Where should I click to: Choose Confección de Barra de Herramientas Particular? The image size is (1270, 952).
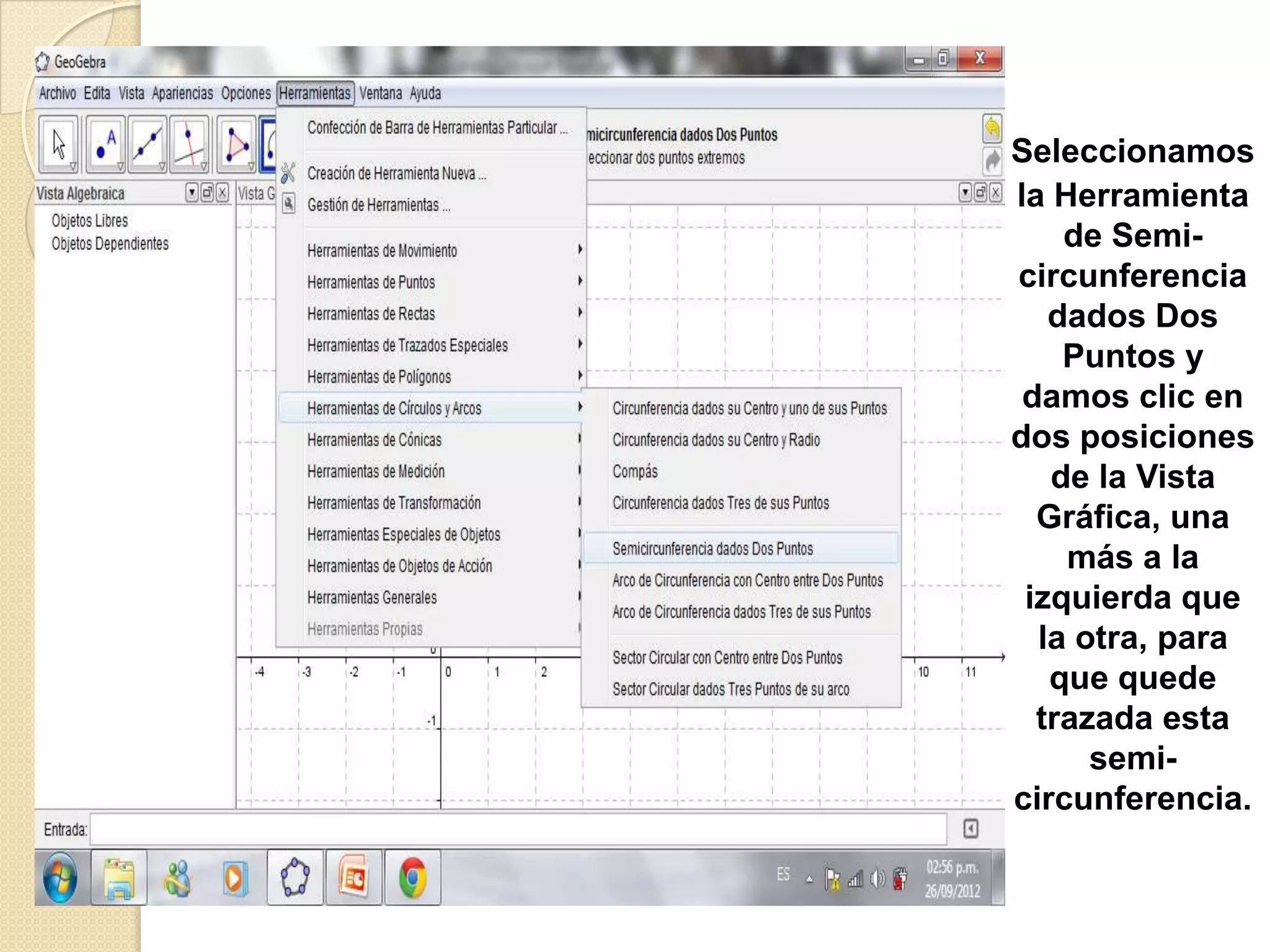[x=437, y=128]
